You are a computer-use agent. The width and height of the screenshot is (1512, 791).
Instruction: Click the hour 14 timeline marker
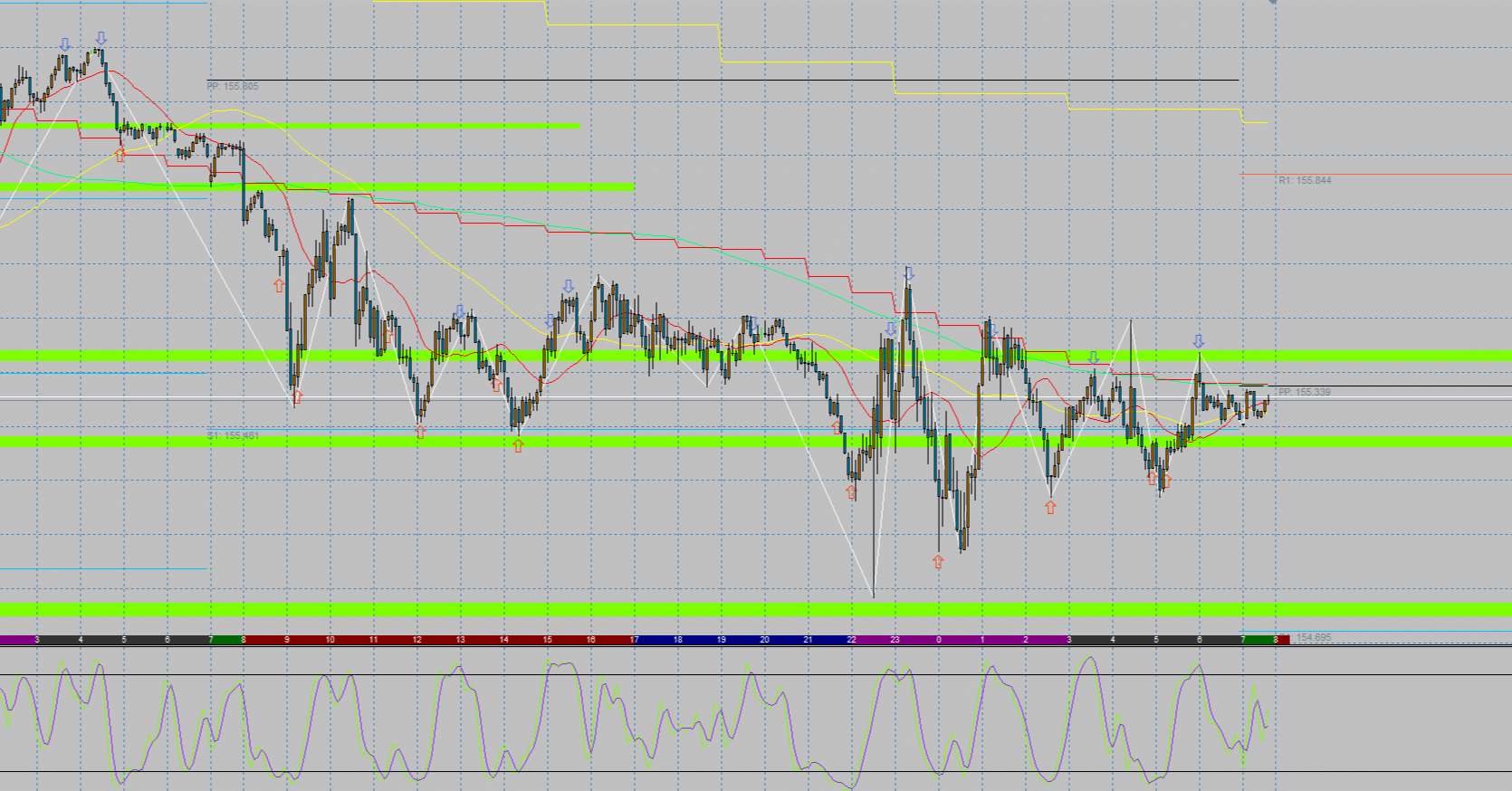point(504,640)
